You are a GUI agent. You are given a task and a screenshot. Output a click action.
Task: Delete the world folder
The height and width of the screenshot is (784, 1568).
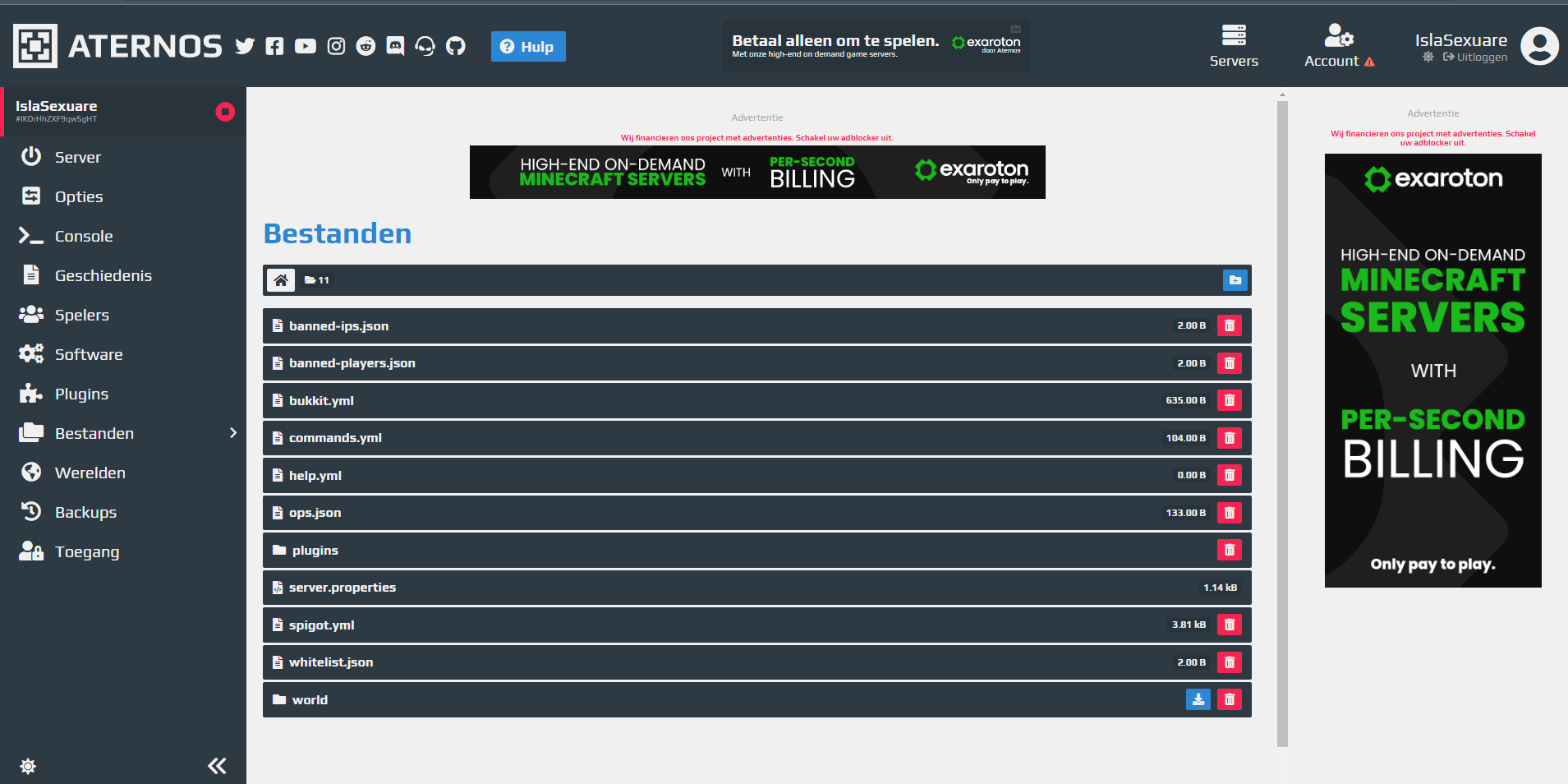(x=1230, y=699)
